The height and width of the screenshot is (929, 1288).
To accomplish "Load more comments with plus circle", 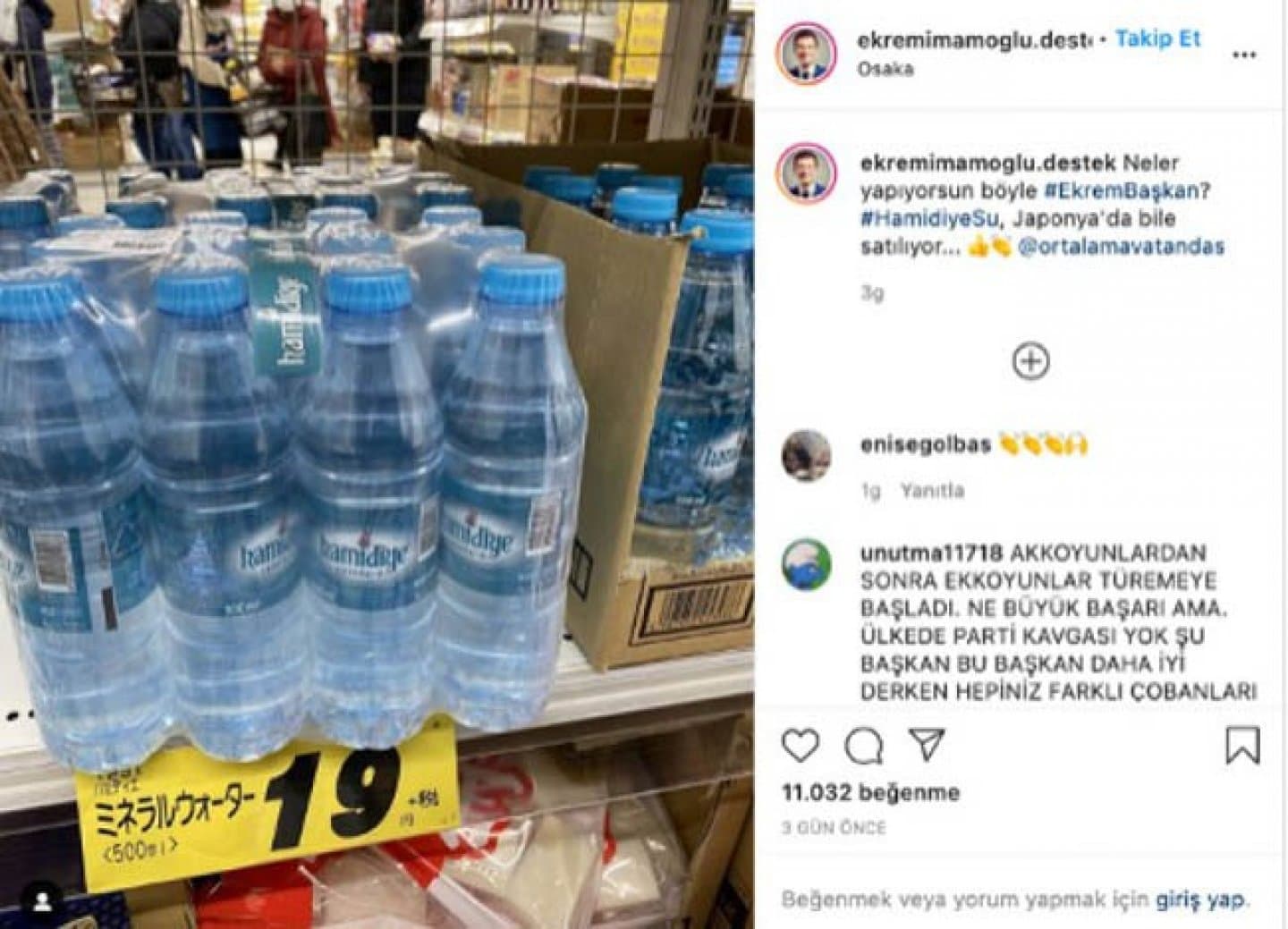I will (x=1030, y=361).
